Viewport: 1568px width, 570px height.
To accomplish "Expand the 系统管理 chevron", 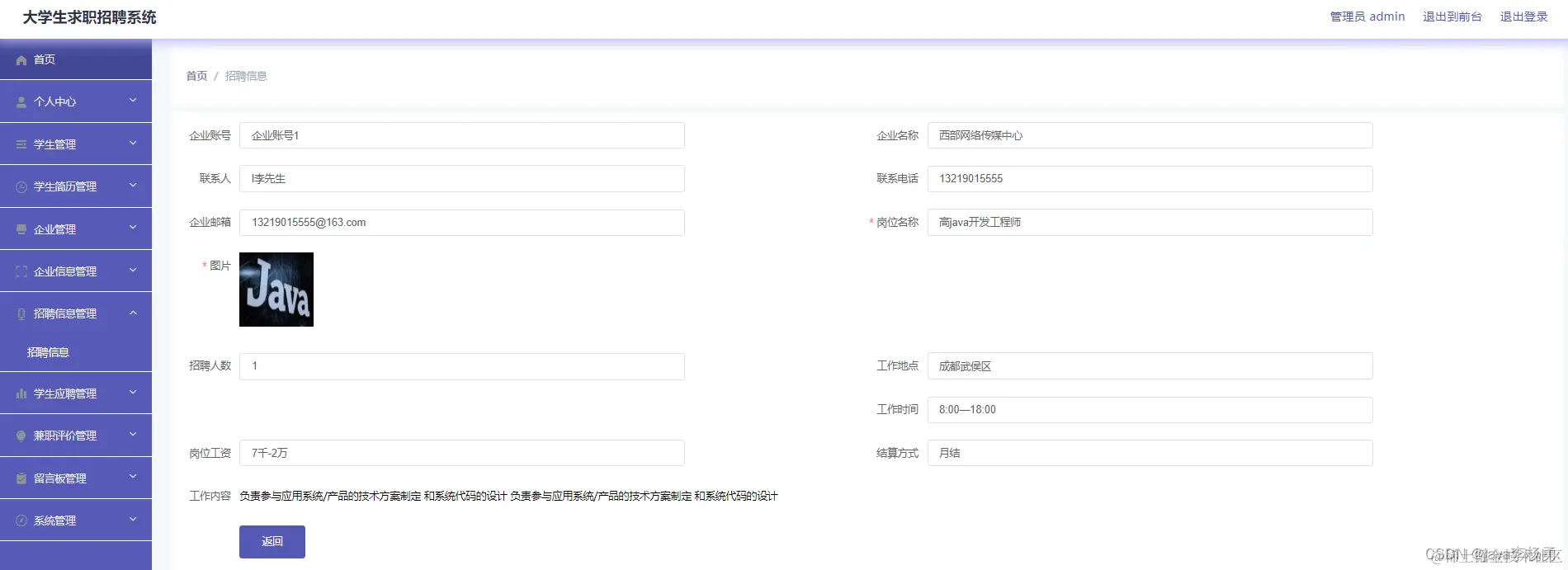I will (133, 520).
